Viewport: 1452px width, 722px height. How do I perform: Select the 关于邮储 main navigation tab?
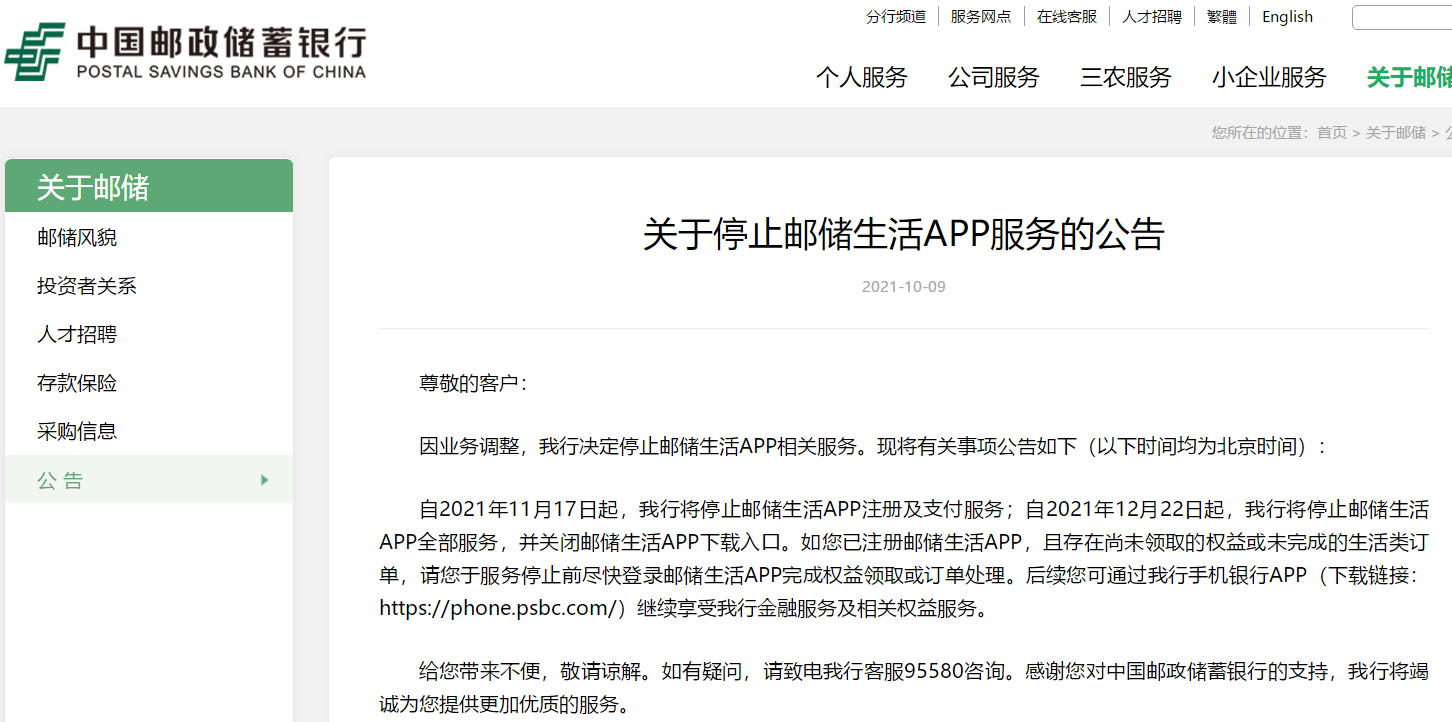[1409, 77]
